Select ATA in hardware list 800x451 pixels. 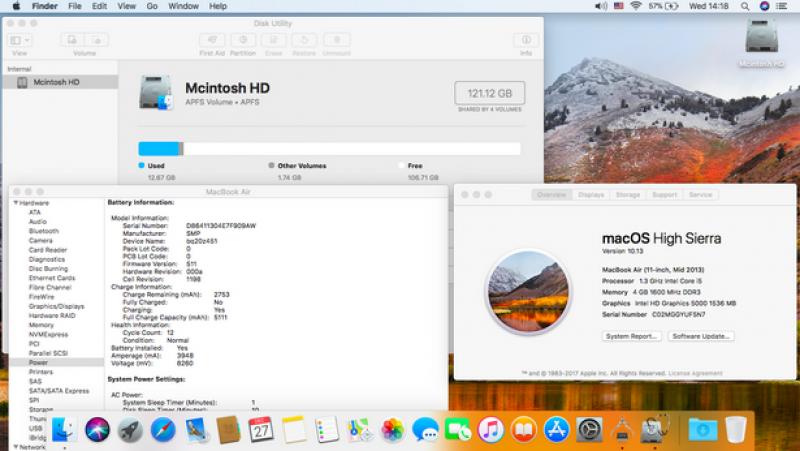pyautogui.click(x=35, y=212)
